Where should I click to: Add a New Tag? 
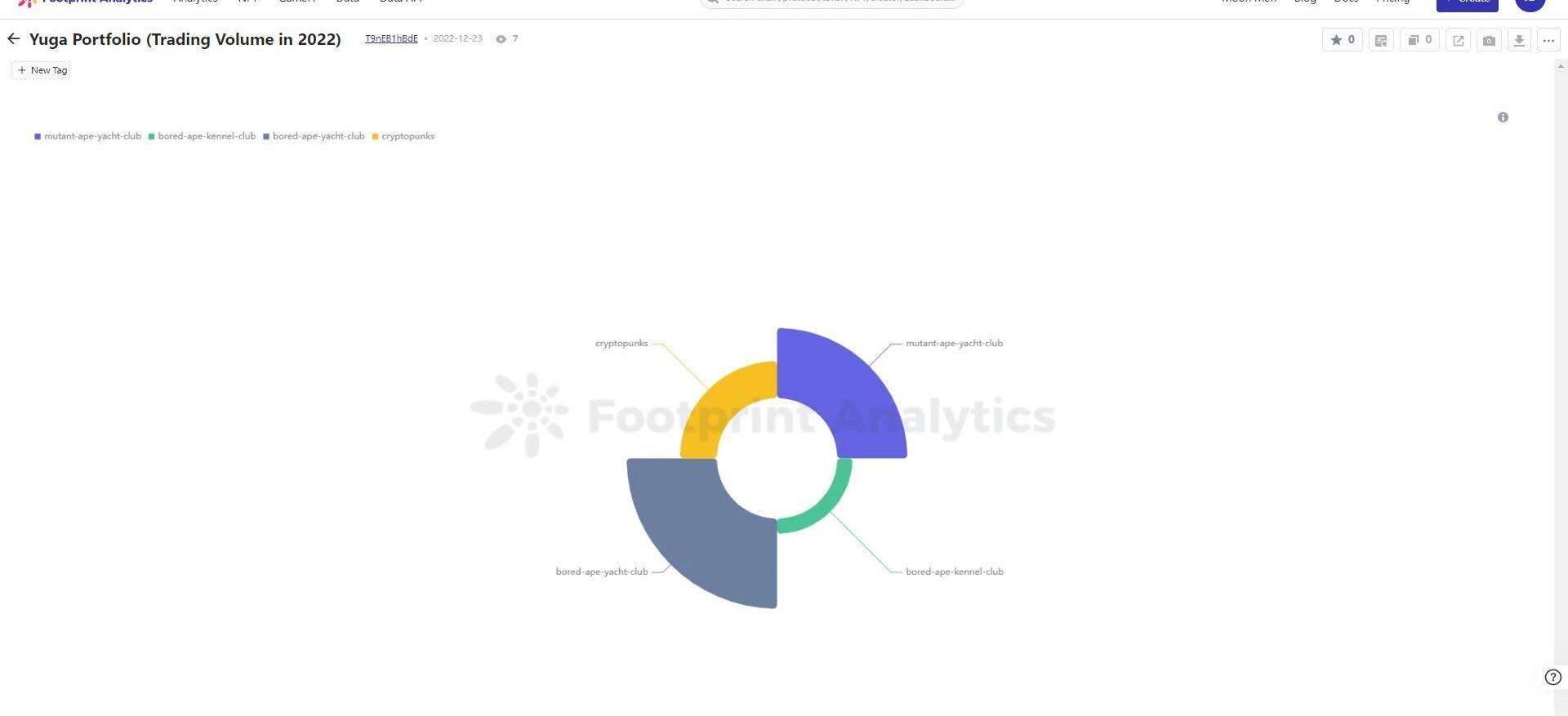click(42, 70)
